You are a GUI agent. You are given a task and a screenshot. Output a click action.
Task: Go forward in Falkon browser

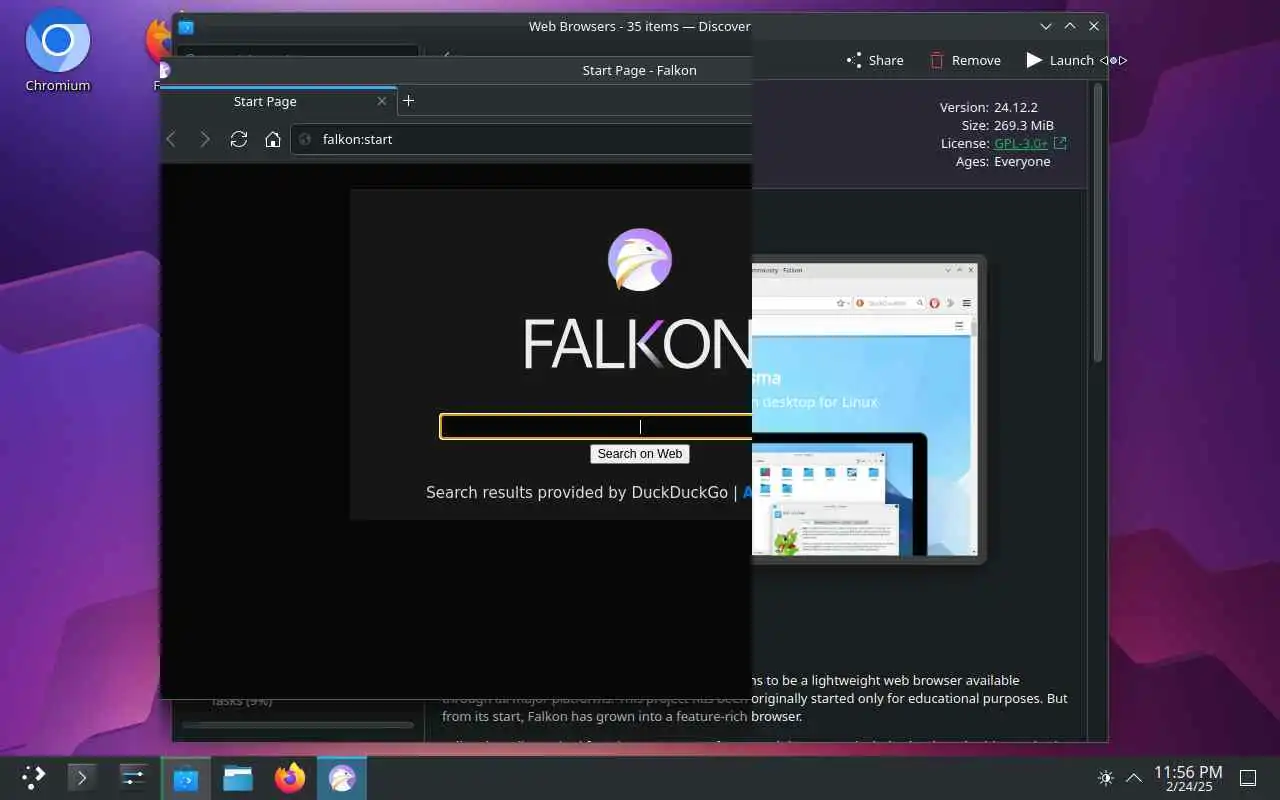point(205,139)
